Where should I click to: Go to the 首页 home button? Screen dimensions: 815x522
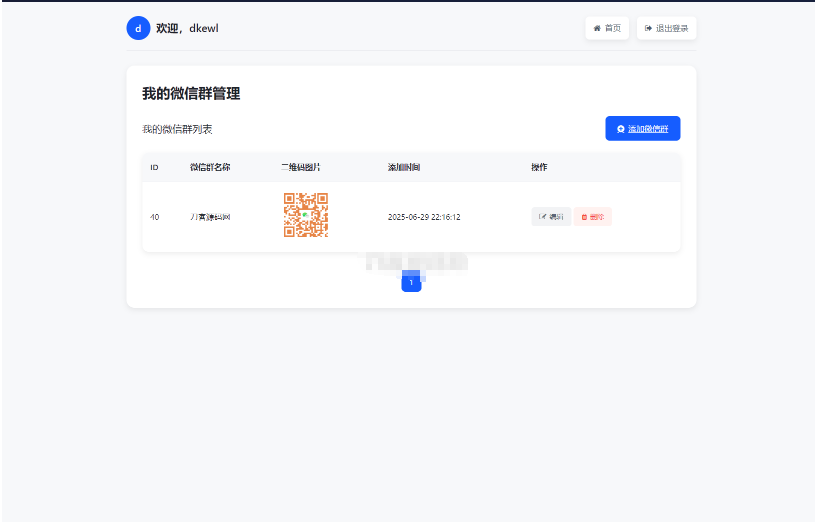607,28
